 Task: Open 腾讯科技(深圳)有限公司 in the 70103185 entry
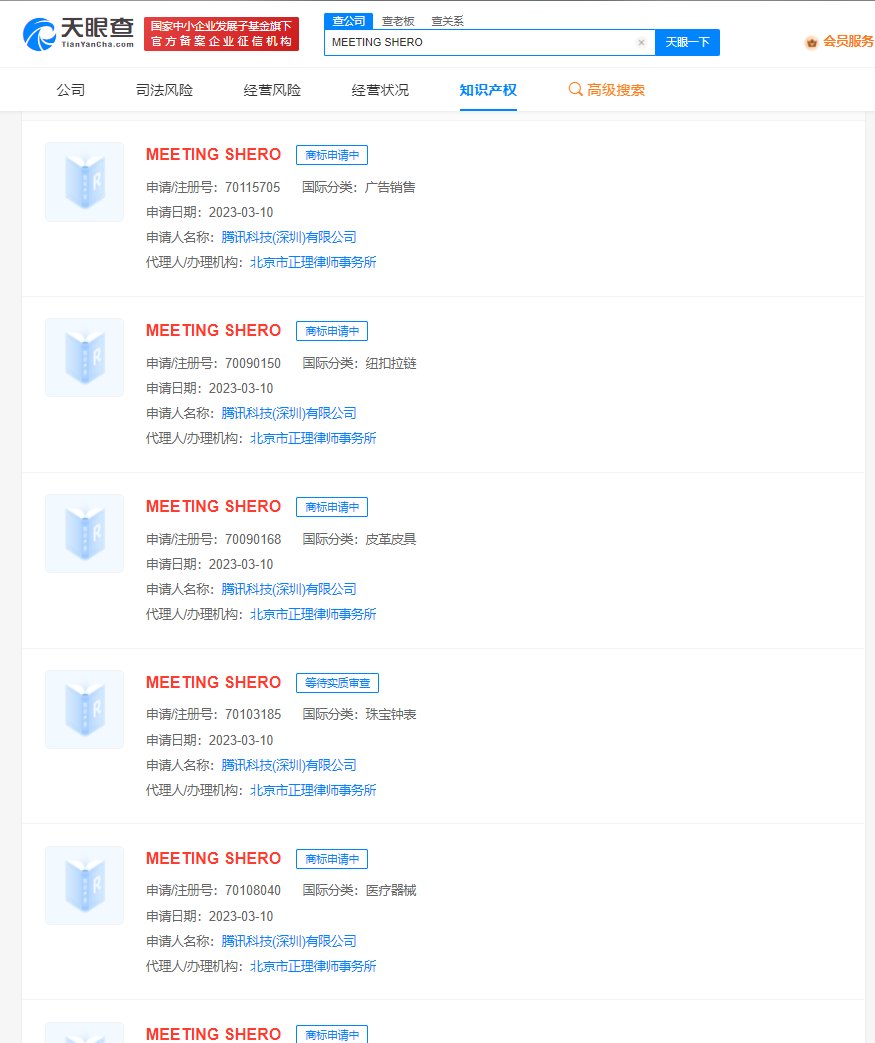[x=289, y=766]
